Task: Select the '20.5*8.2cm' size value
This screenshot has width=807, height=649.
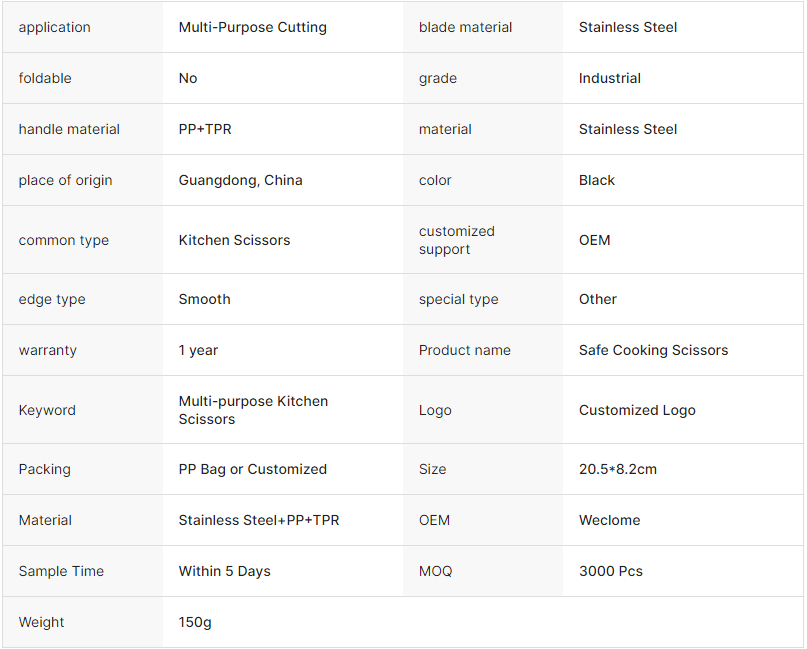Action: (617, 469)
